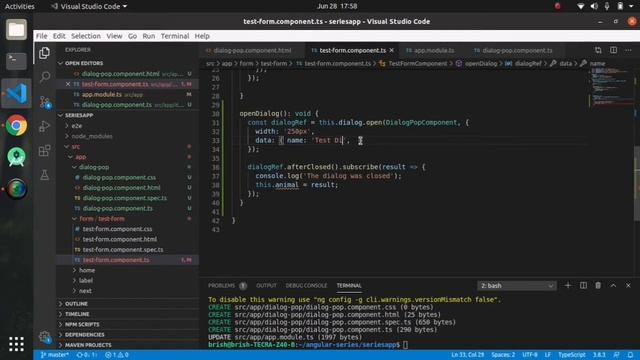
Task: Kill terminal with trash icon
Action: coord(598,285)
